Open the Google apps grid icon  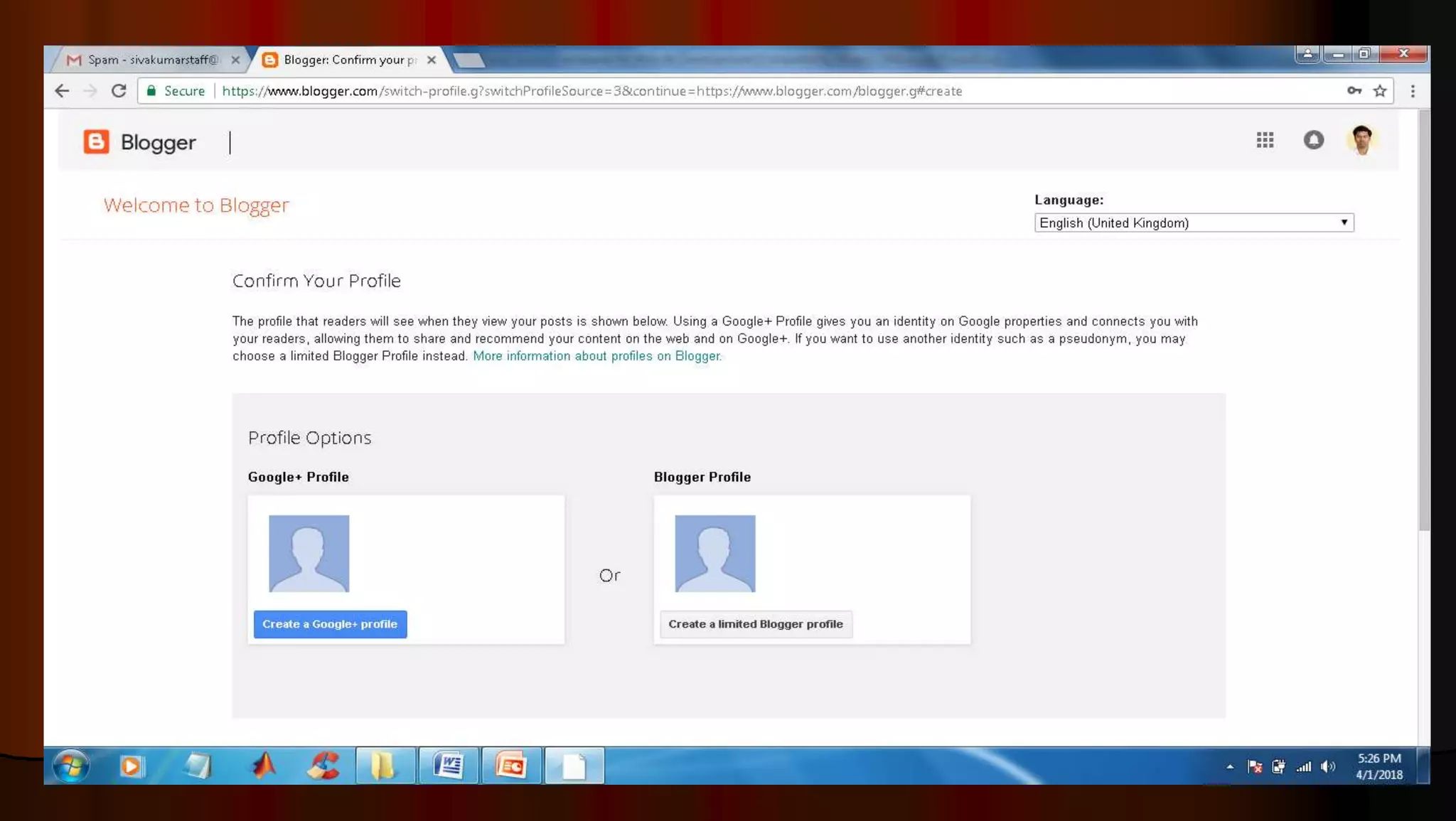coord(1265,140)
